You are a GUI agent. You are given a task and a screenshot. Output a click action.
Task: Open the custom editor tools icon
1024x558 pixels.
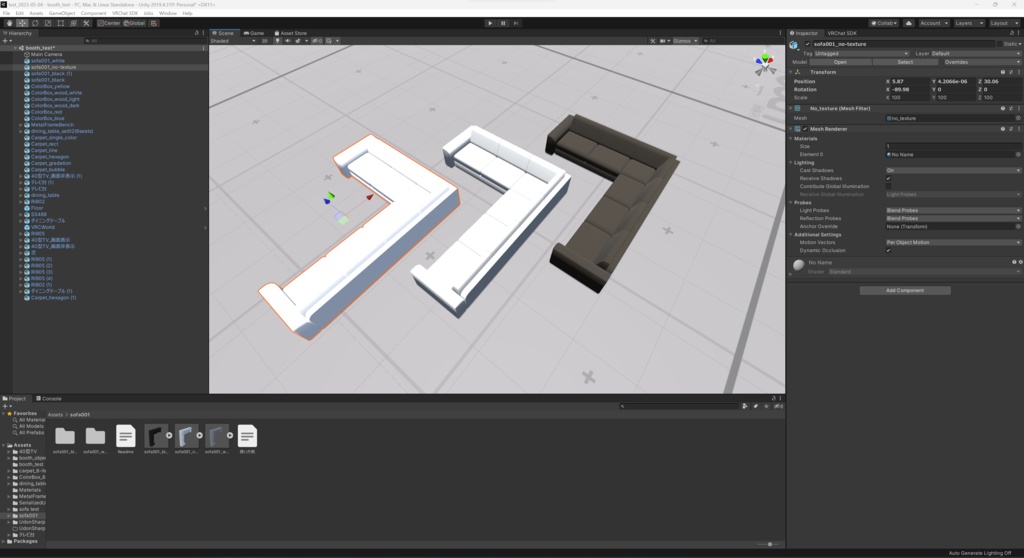tap(86, 23)
